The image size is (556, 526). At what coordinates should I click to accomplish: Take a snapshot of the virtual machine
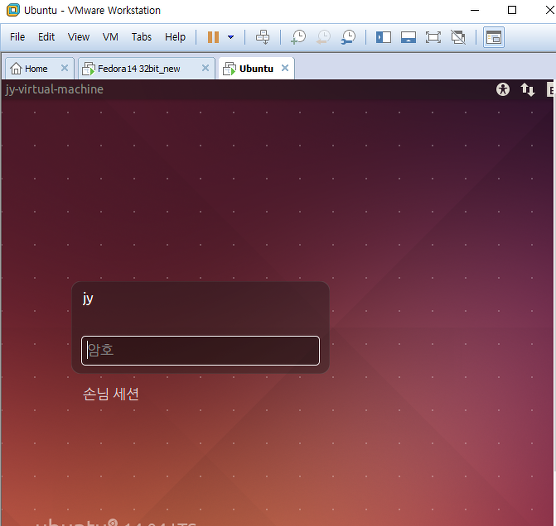pyautogui.click(x=299, y=37)
